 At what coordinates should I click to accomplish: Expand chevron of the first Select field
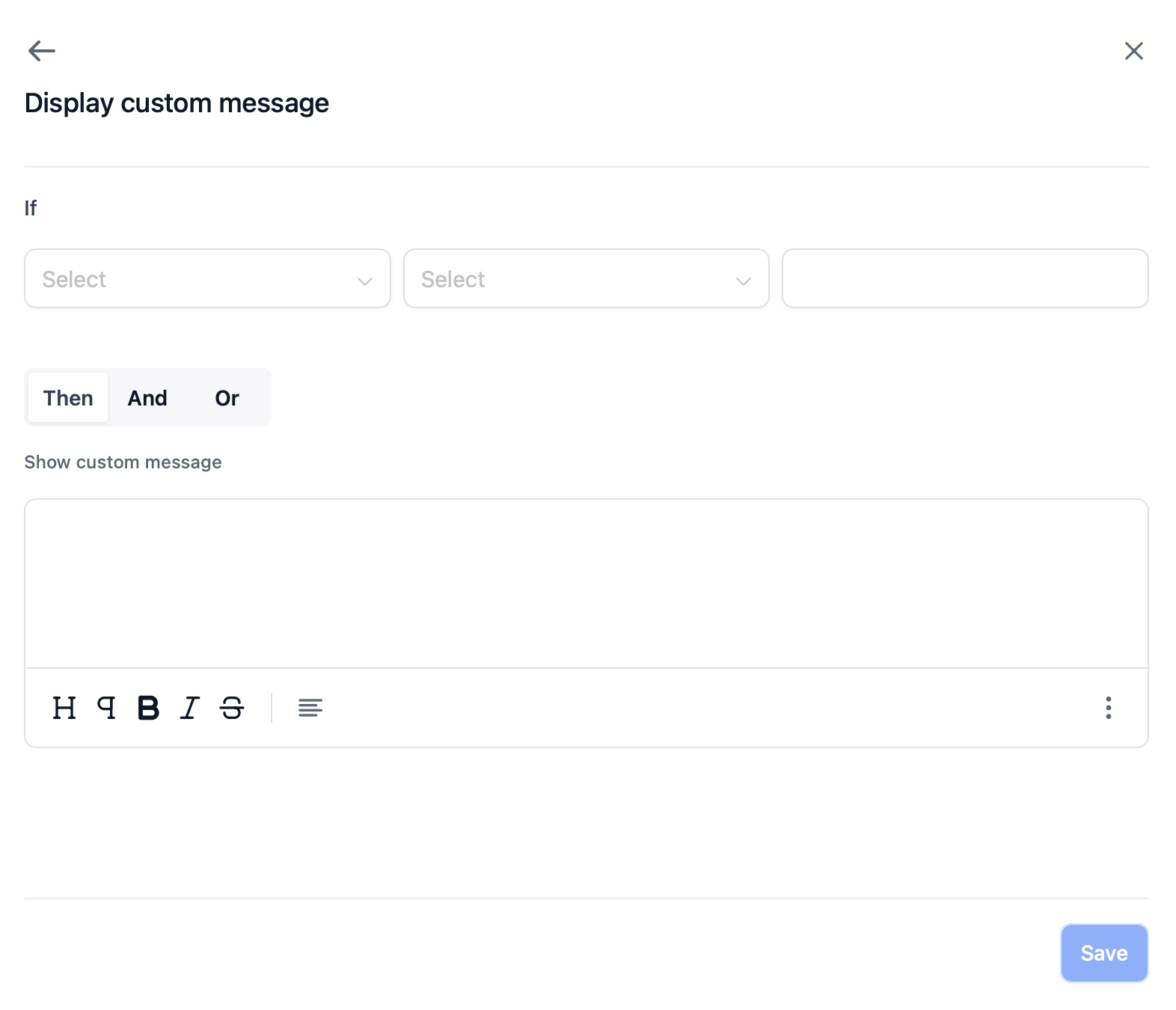pos(365,281)
